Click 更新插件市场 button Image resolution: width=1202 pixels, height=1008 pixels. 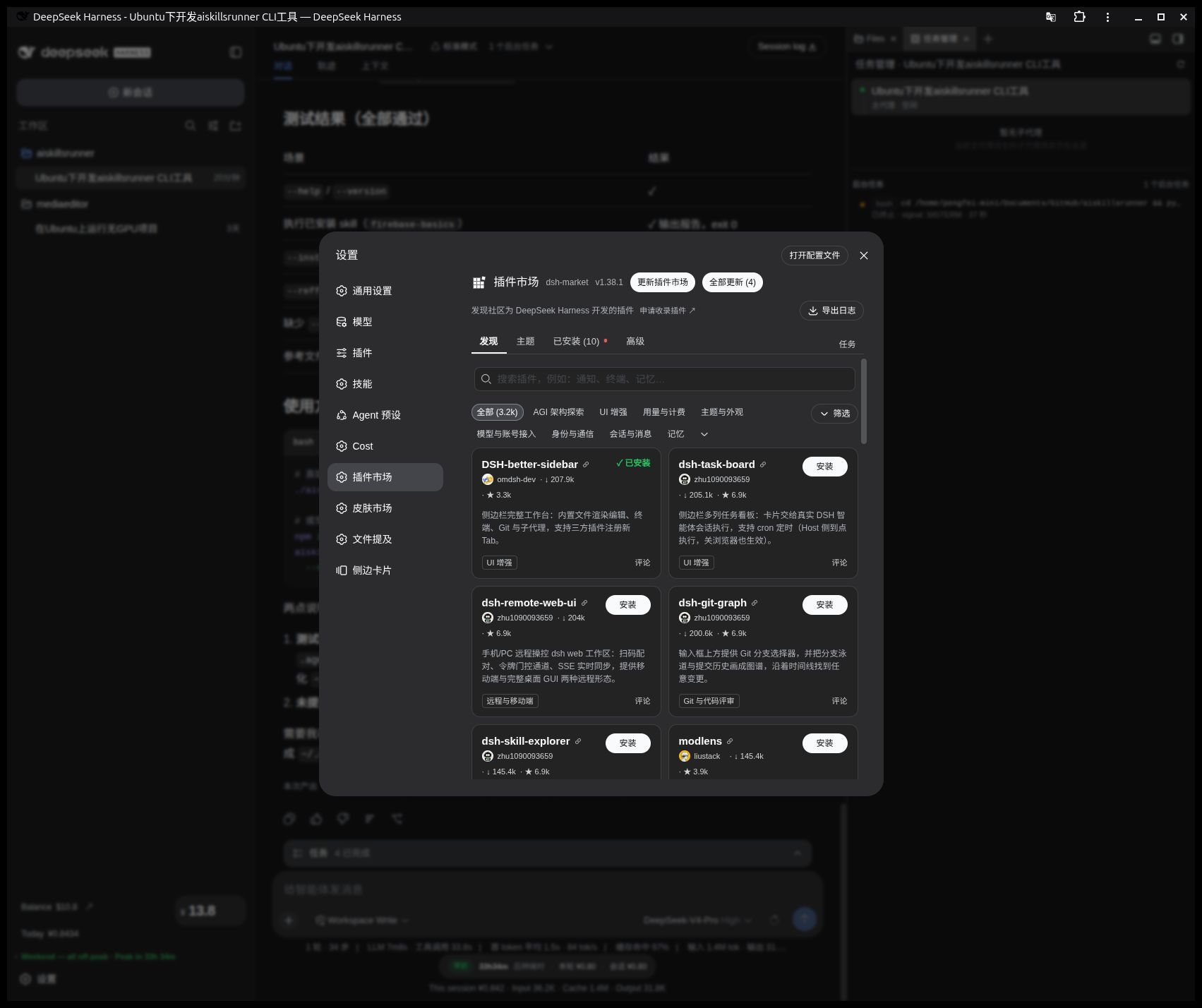663,282
